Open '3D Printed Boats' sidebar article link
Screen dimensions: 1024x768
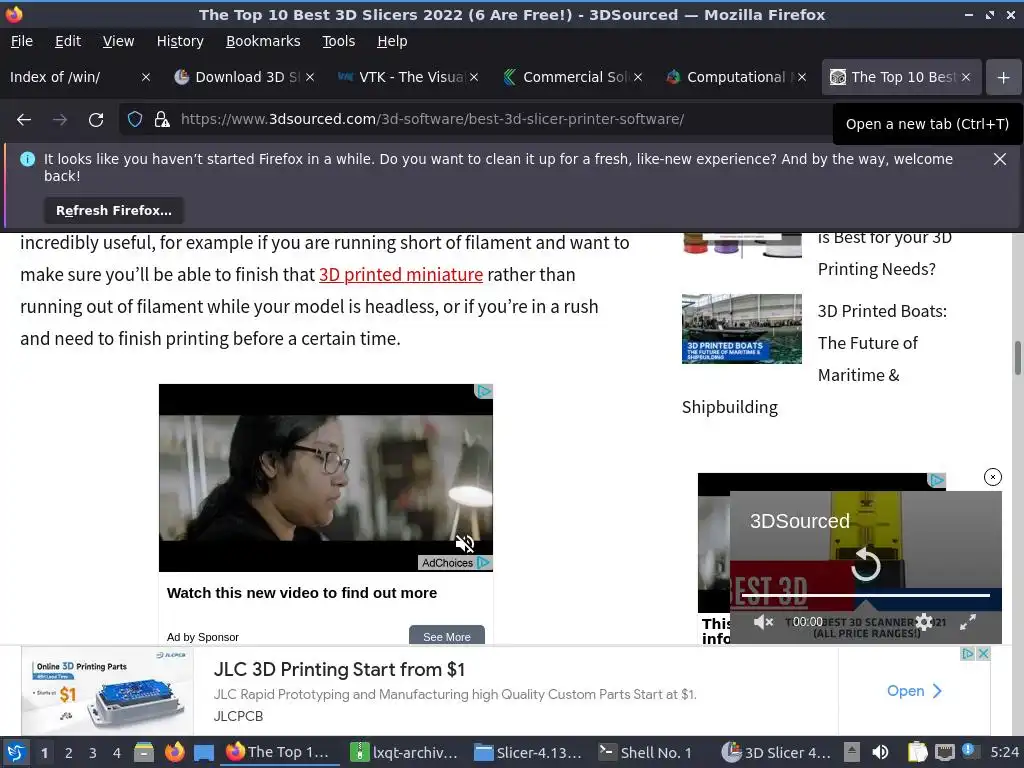[882, 343]
